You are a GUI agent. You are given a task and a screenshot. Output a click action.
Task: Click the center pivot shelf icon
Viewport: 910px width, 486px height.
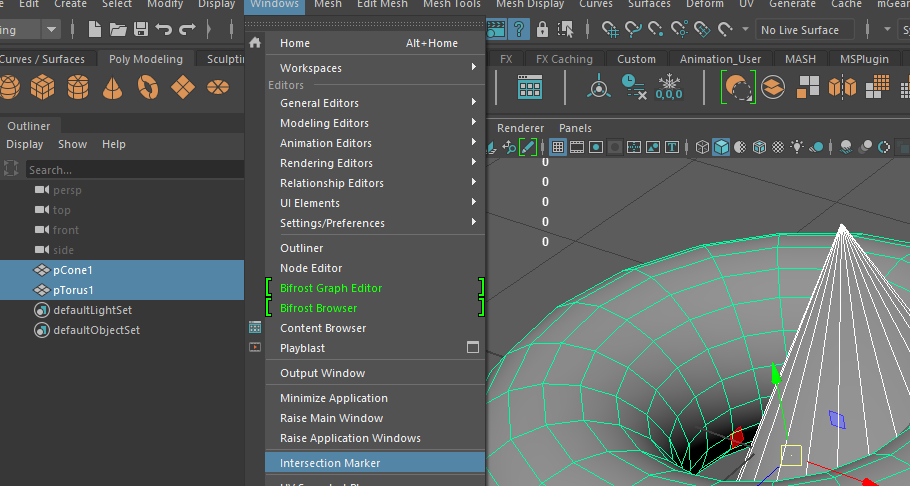tap(599, 88)
